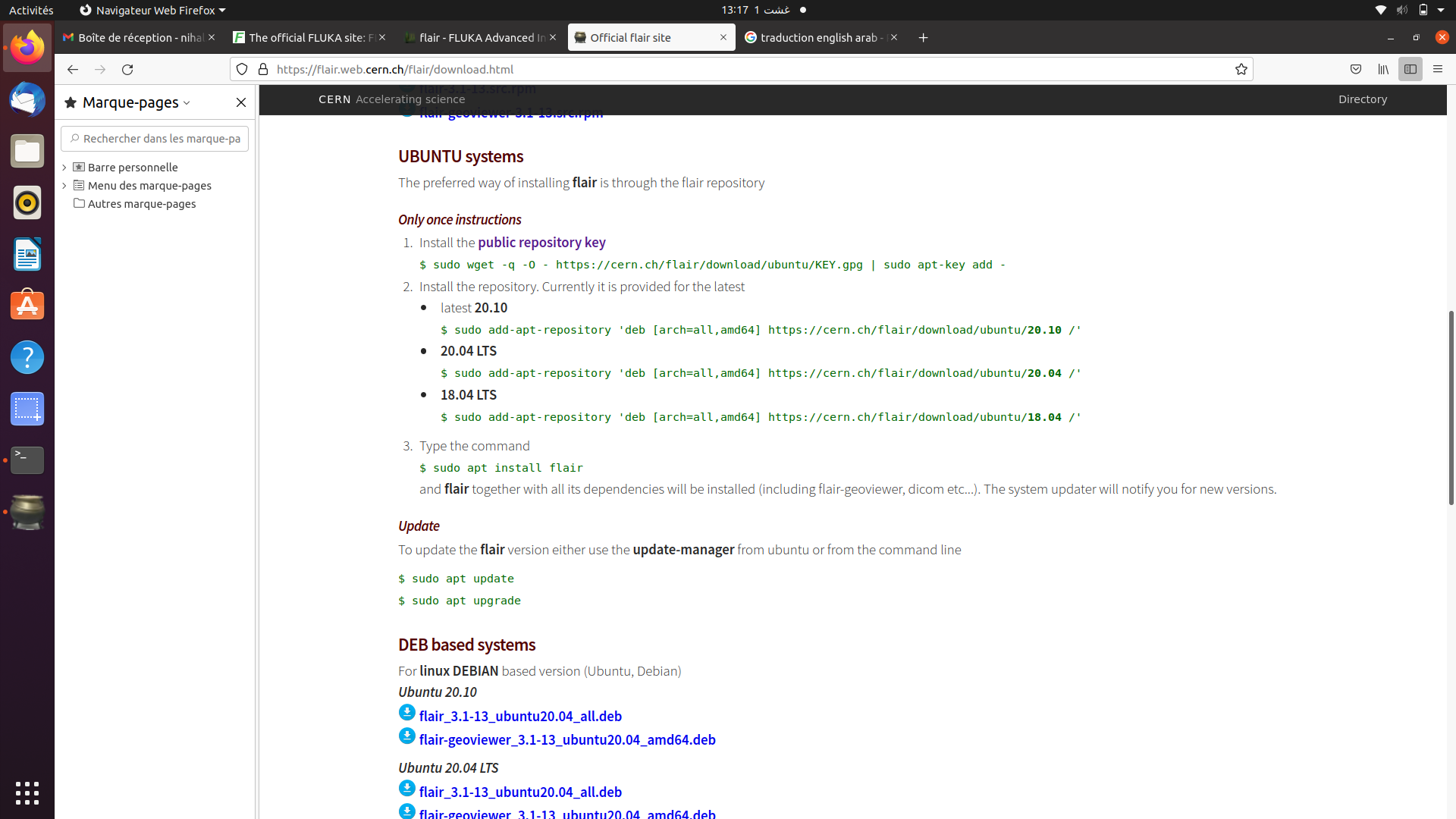Viewport: 1456px width, 819px height.
Task: Go forward to the next page
Action: [x=100, y=69]
